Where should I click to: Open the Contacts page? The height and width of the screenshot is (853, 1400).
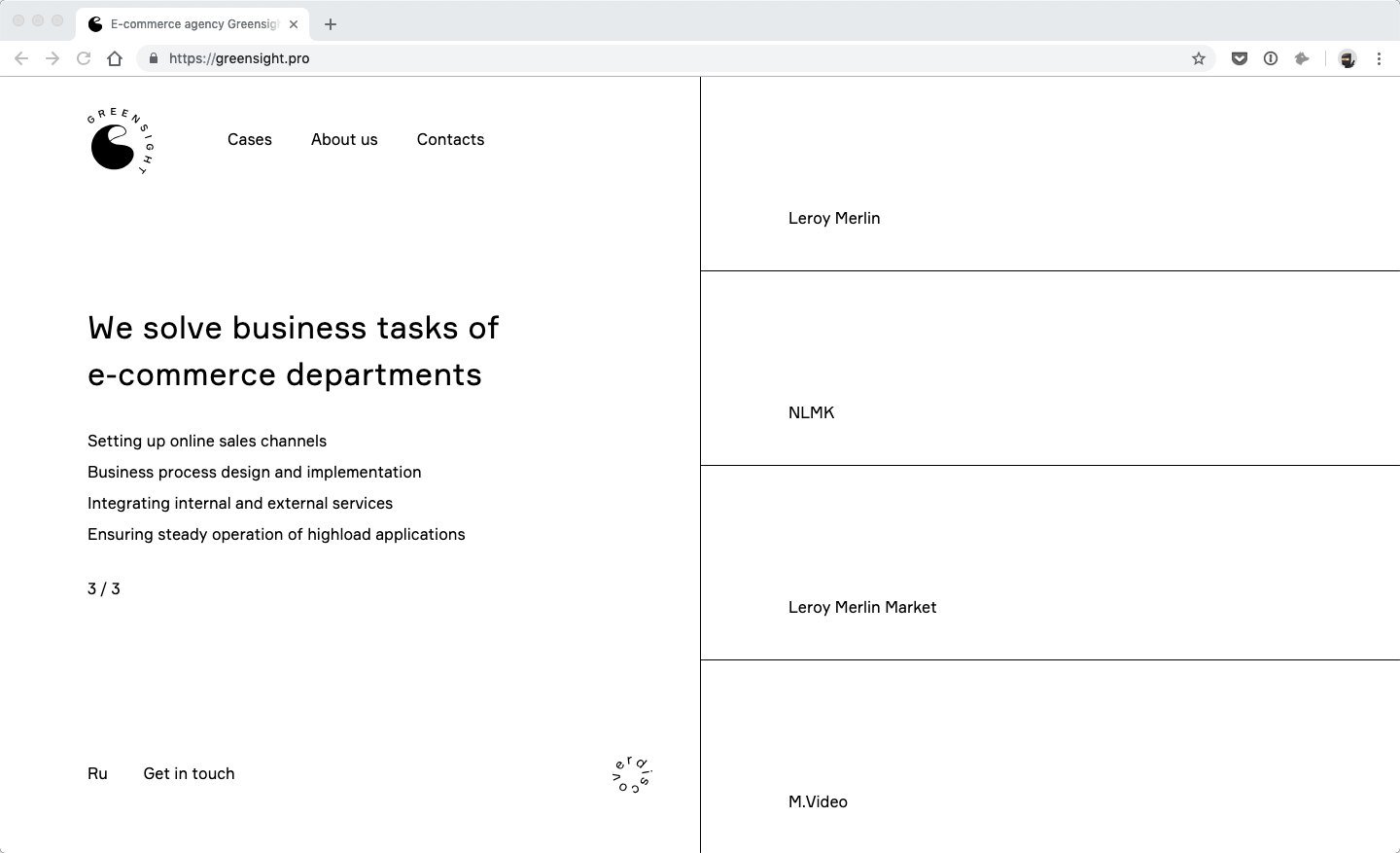coord(450,140)
